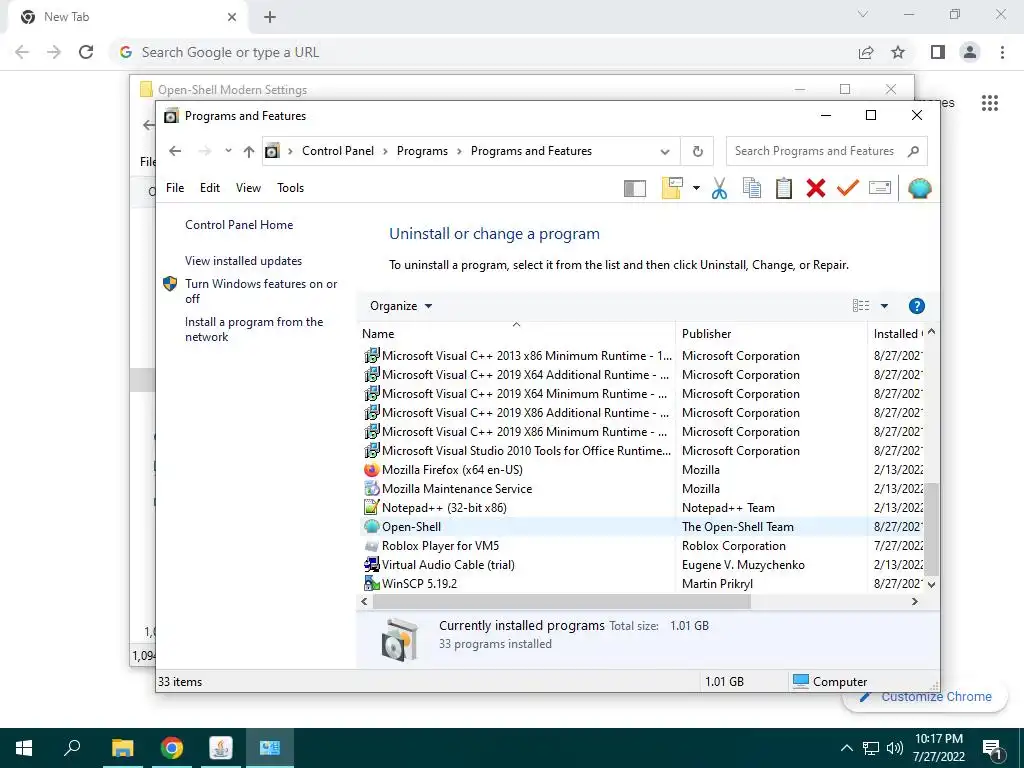Screen dimensions: 1024x768
Task: Go up one level arrow
Action: click(x=249, y=152)
